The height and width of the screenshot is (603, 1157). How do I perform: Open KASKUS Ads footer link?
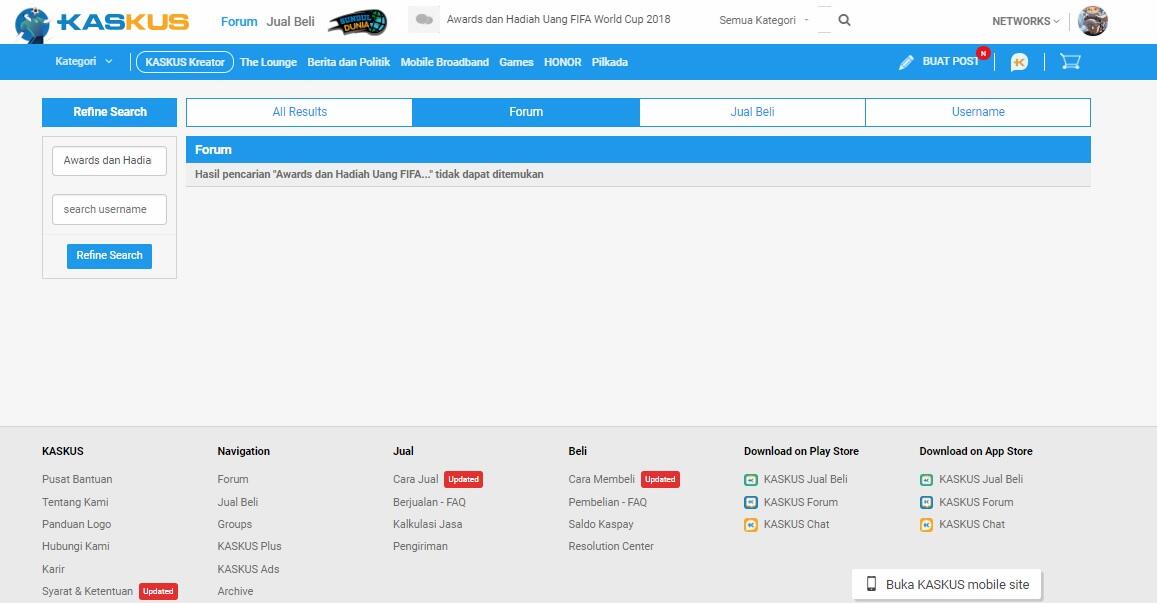click(x=248, y=570)
